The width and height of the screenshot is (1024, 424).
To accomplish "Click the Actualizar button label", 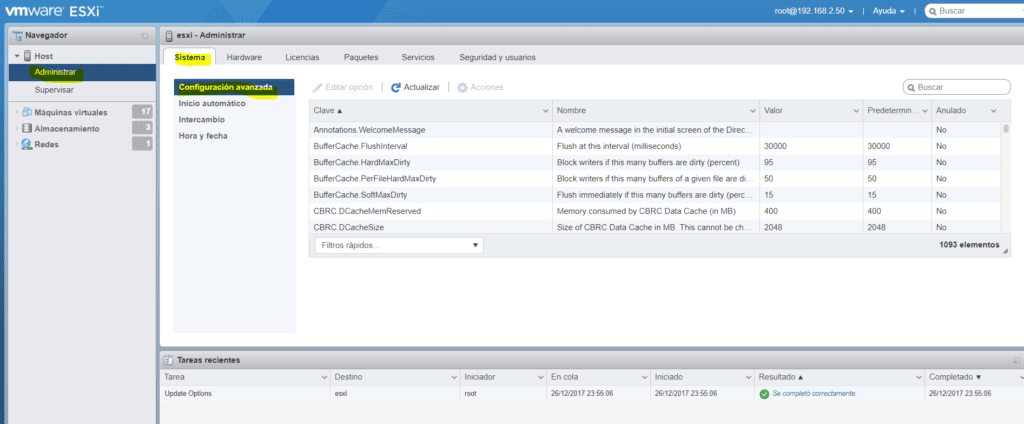I will tap(421, 87).
